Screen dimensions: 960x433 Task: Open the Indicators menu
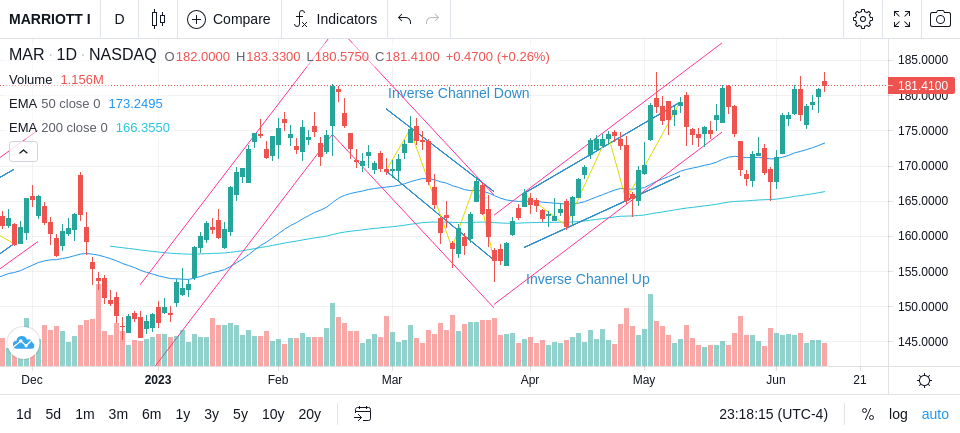click(x=335, y=19)
